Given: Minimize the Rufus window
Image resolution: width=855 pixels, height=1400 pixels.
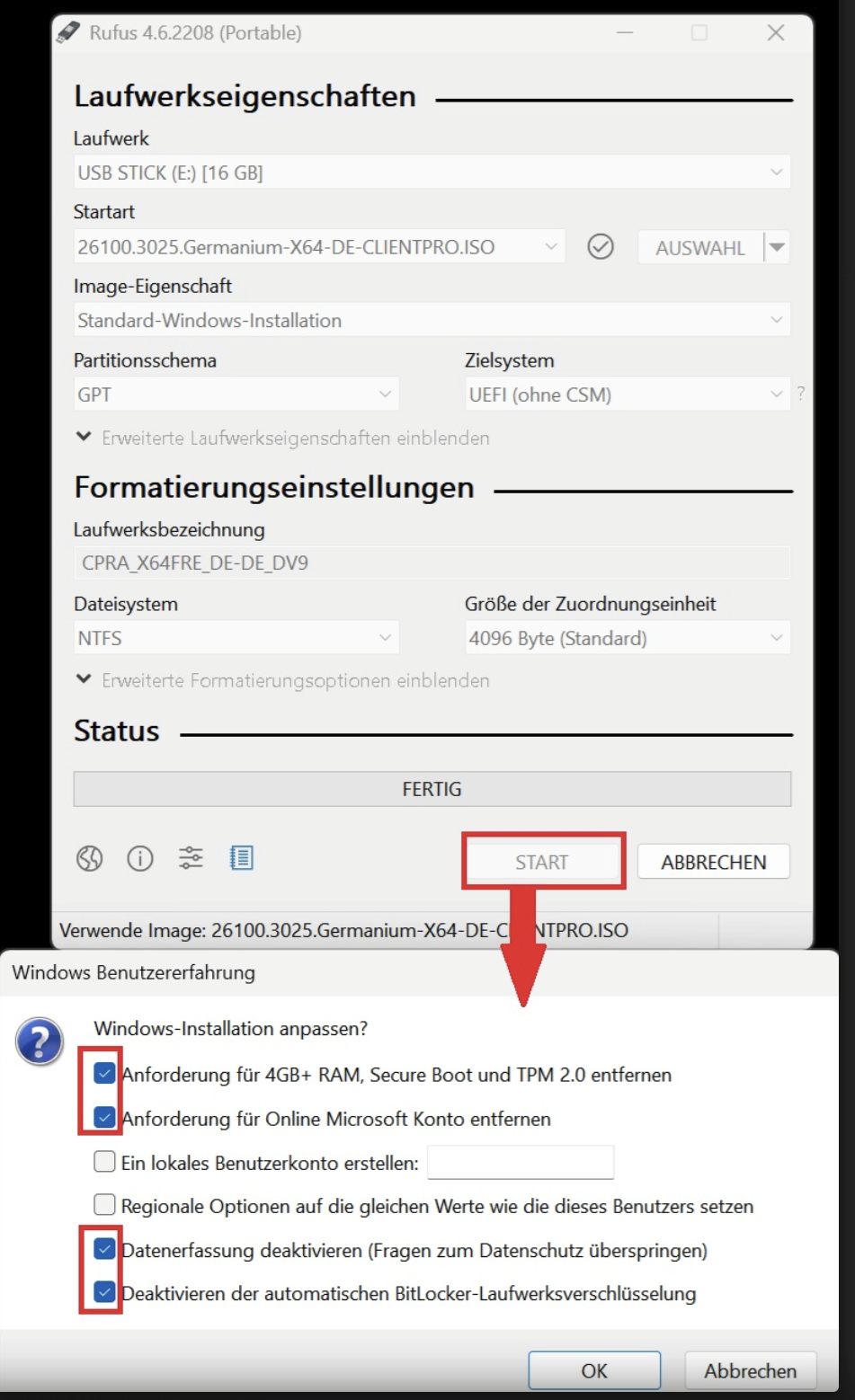Looking at the screenshot, I should pos(625,32).
